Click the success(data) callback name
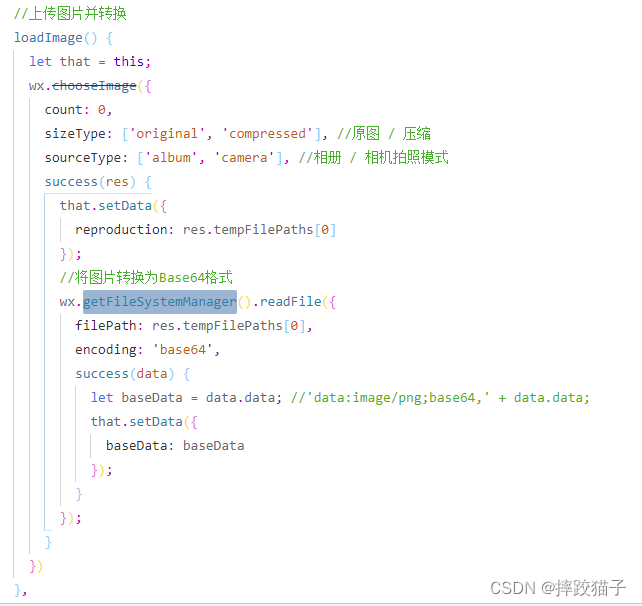This screenshot has width=642, height=606. coord(102,374)
